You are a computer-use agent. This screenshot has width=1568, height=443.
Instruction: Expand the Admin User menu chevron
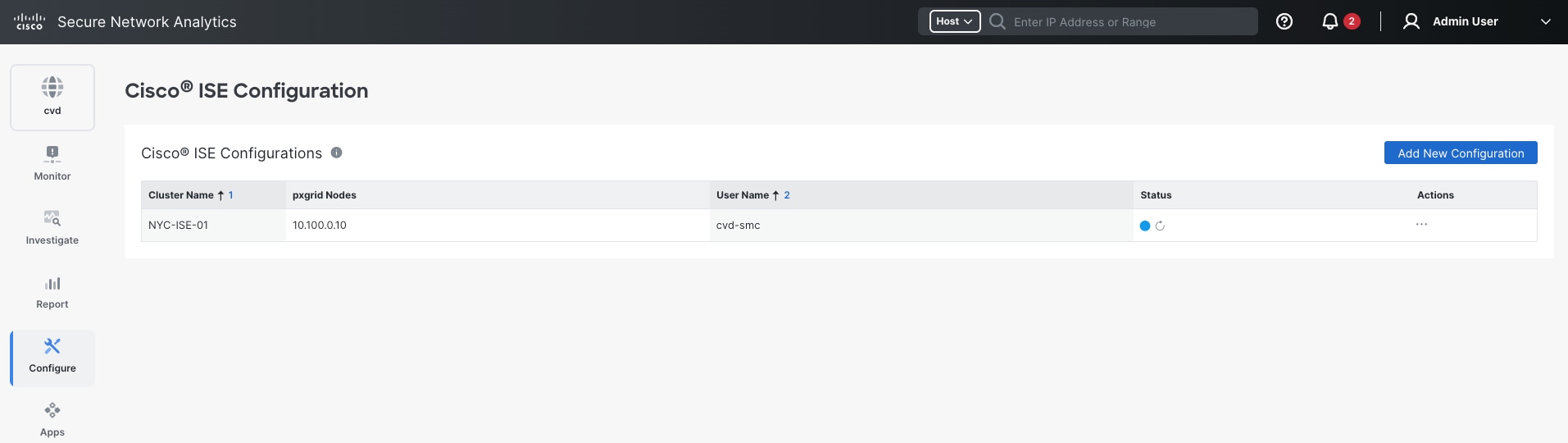click(x=1546, y=22)
